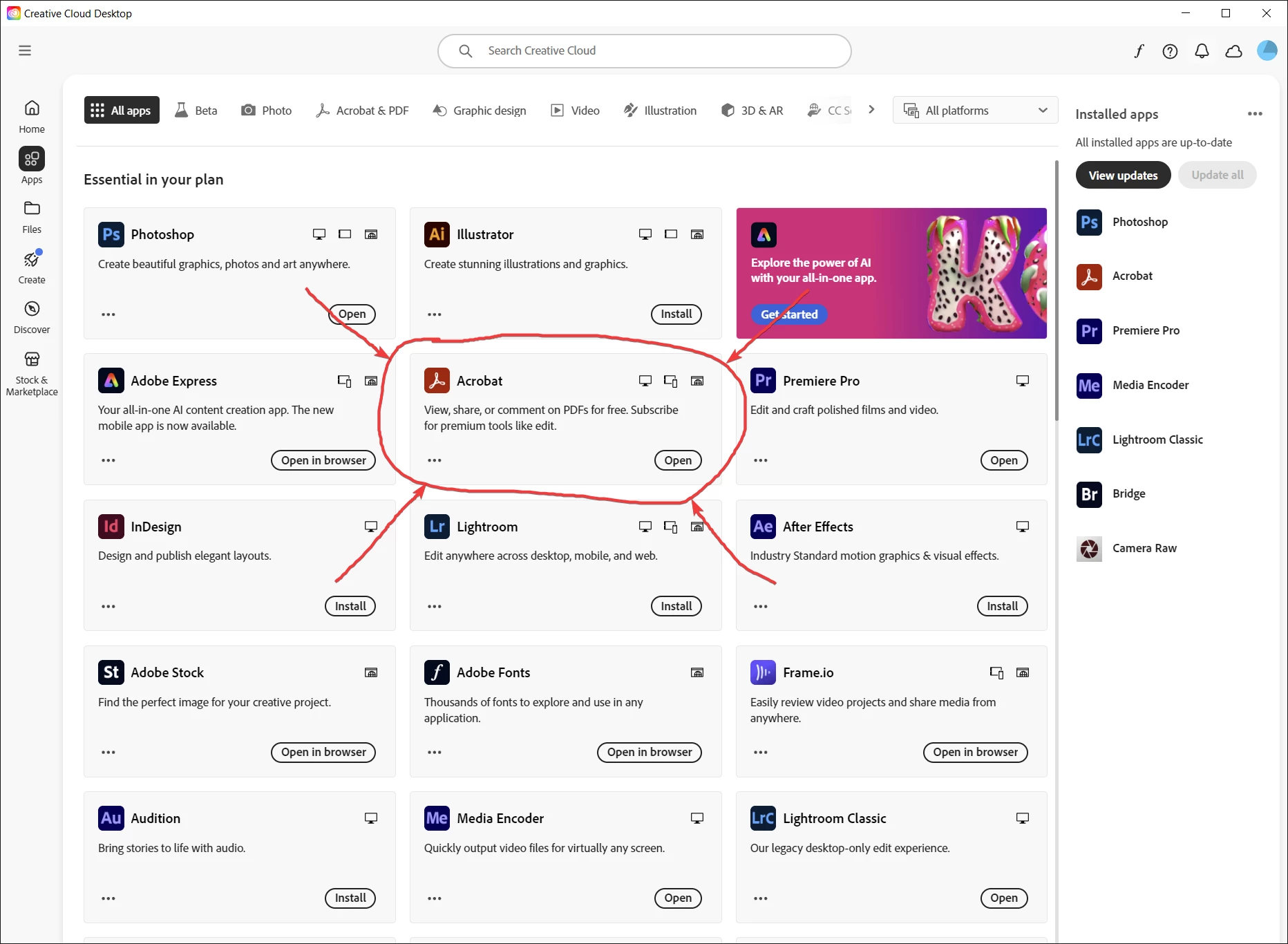Click the InDesign card app icon
Image resolution: width=1288 pixels, height=944 pixels.
click(111, 527)
